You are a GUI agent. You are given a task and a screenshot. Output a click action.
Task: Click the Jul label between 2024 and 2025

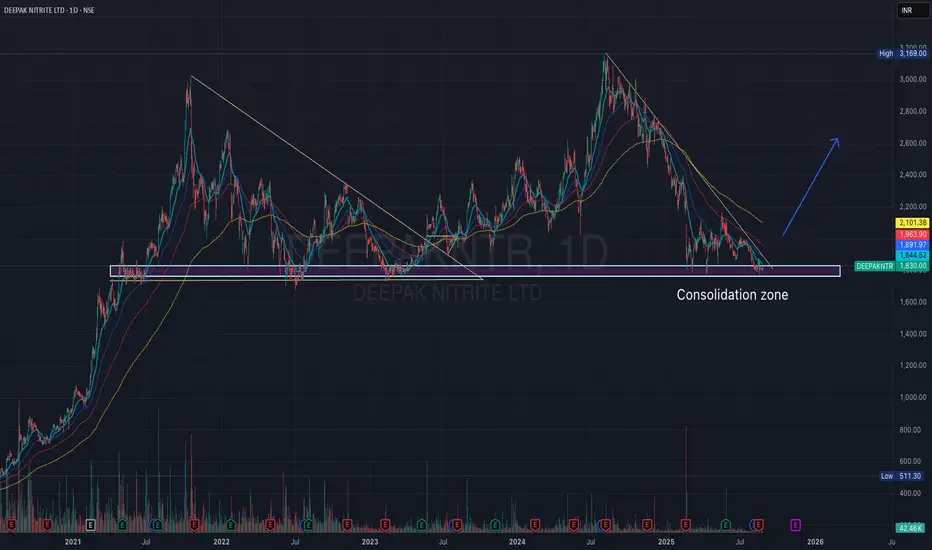[591, 542]
